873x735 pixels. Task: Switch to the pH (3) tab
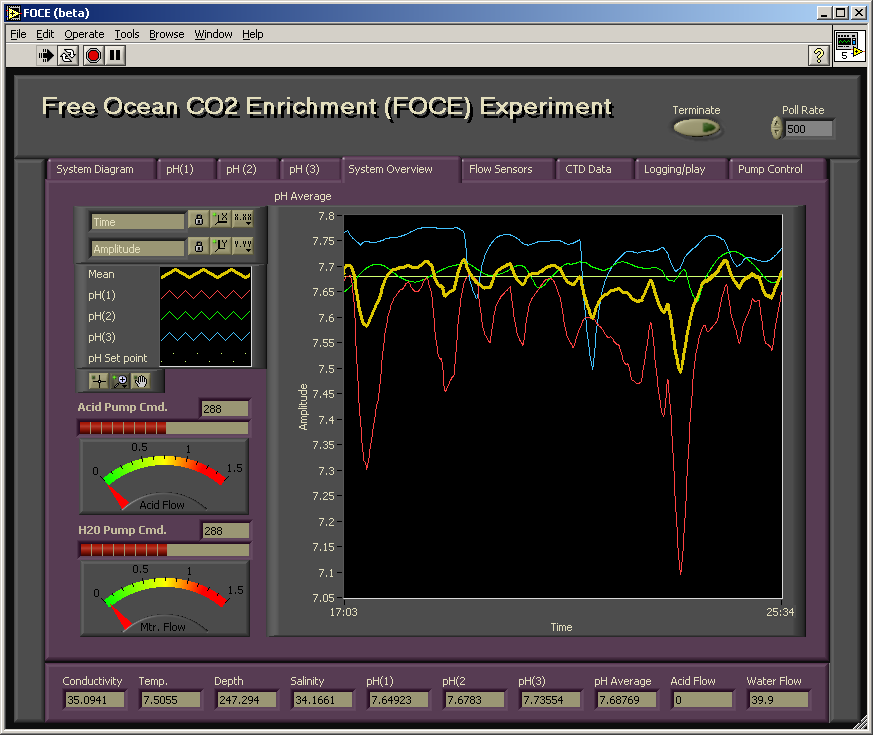pos(310,169)
